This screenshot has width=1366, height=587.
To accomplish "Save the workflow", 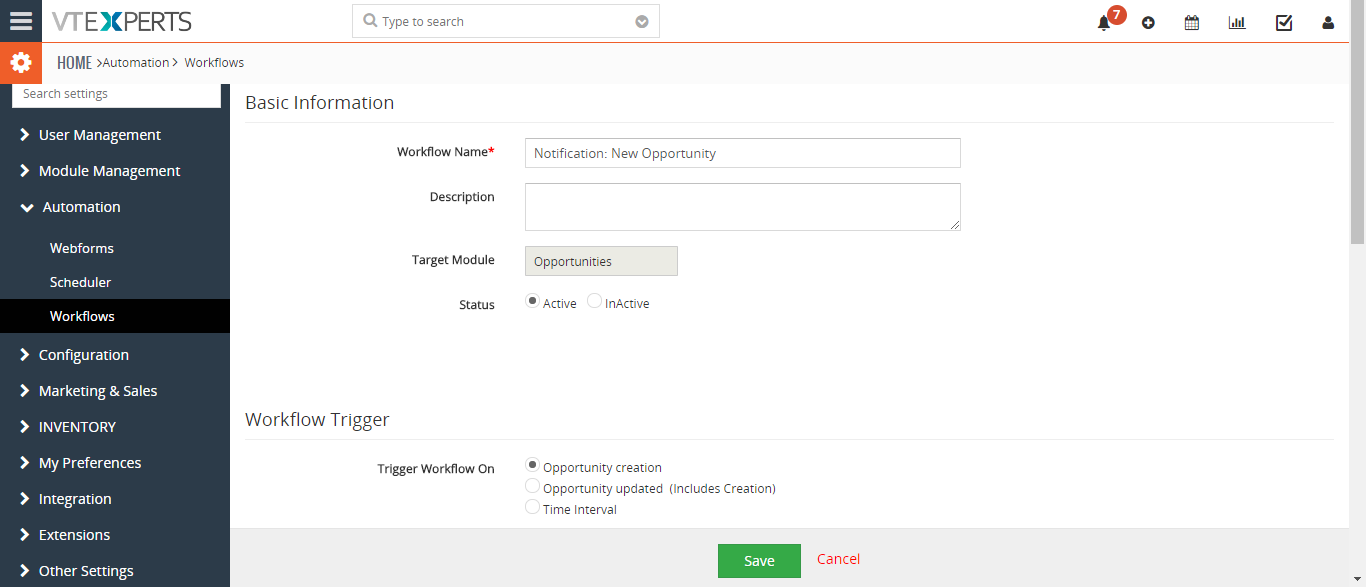I will [759, 561].
